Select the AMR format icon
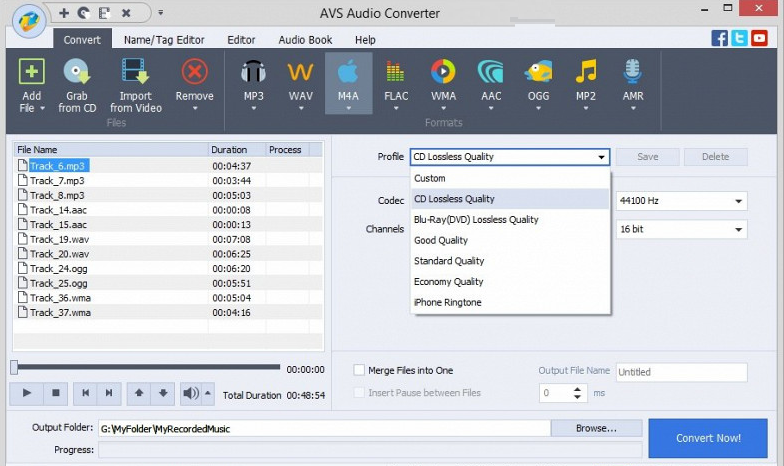784x466 pixels. pyautogui.click(x=633, y=72)
